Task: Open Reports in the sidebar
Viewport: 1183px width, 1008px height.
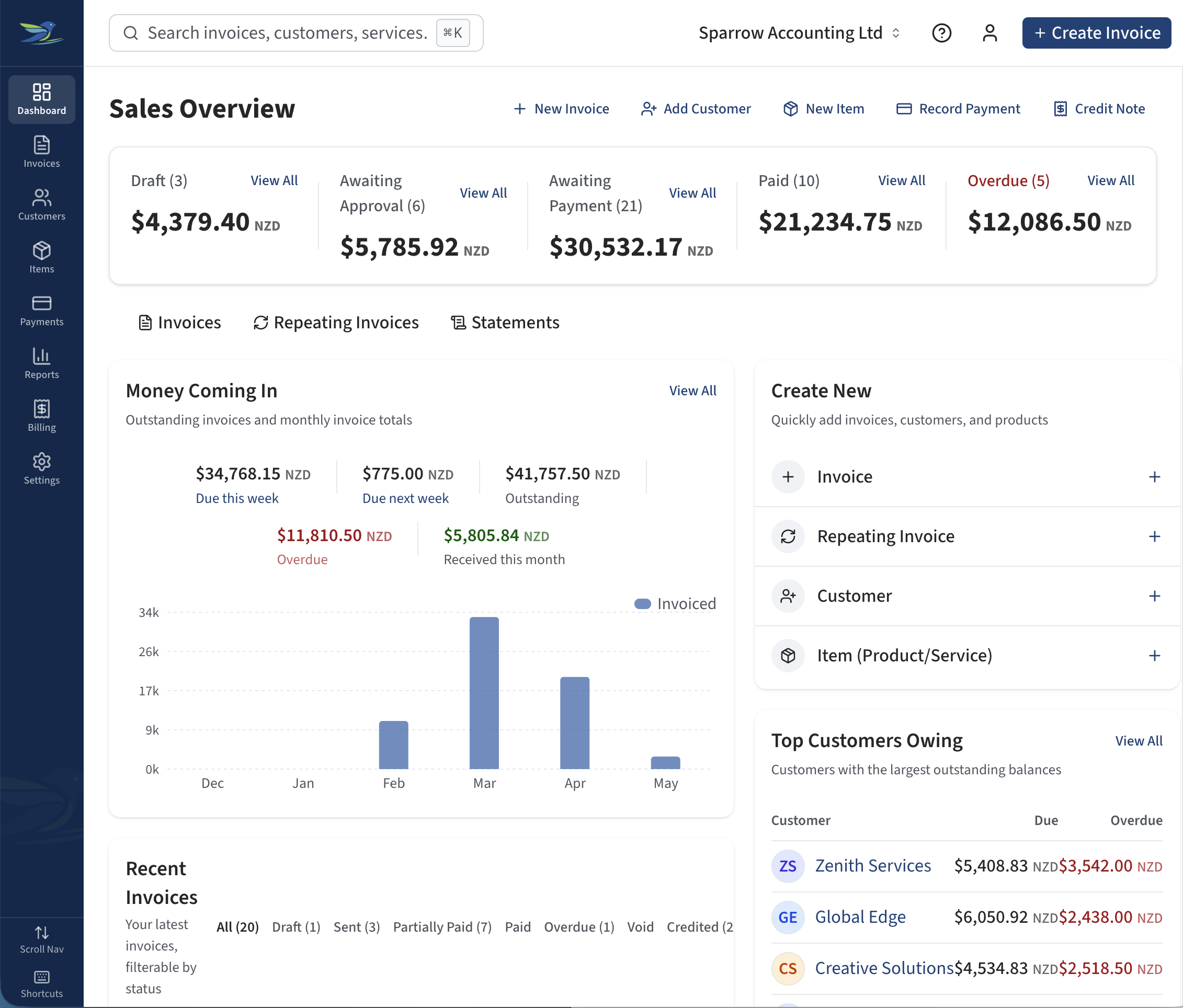Action: click(x=42, y=363)
